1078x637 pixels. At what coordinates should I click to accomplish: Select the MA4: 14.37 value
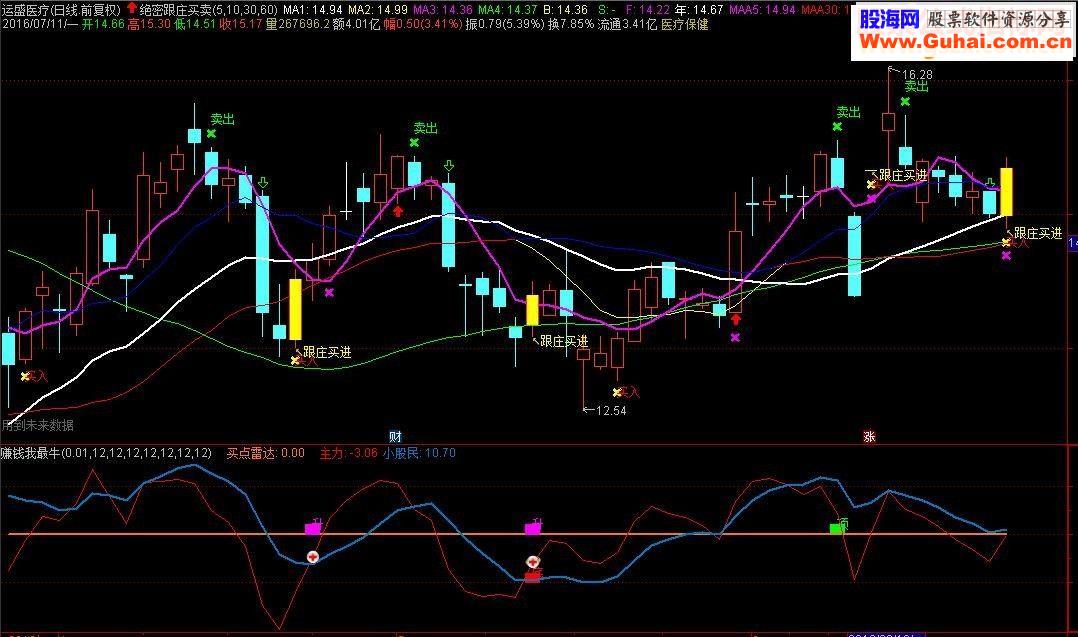pos(507,10)
